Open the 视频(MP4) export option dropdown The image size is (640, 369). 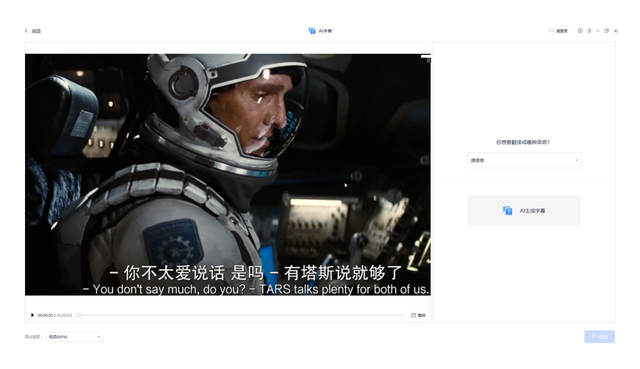pyautogui.click(x=74, y=337)
